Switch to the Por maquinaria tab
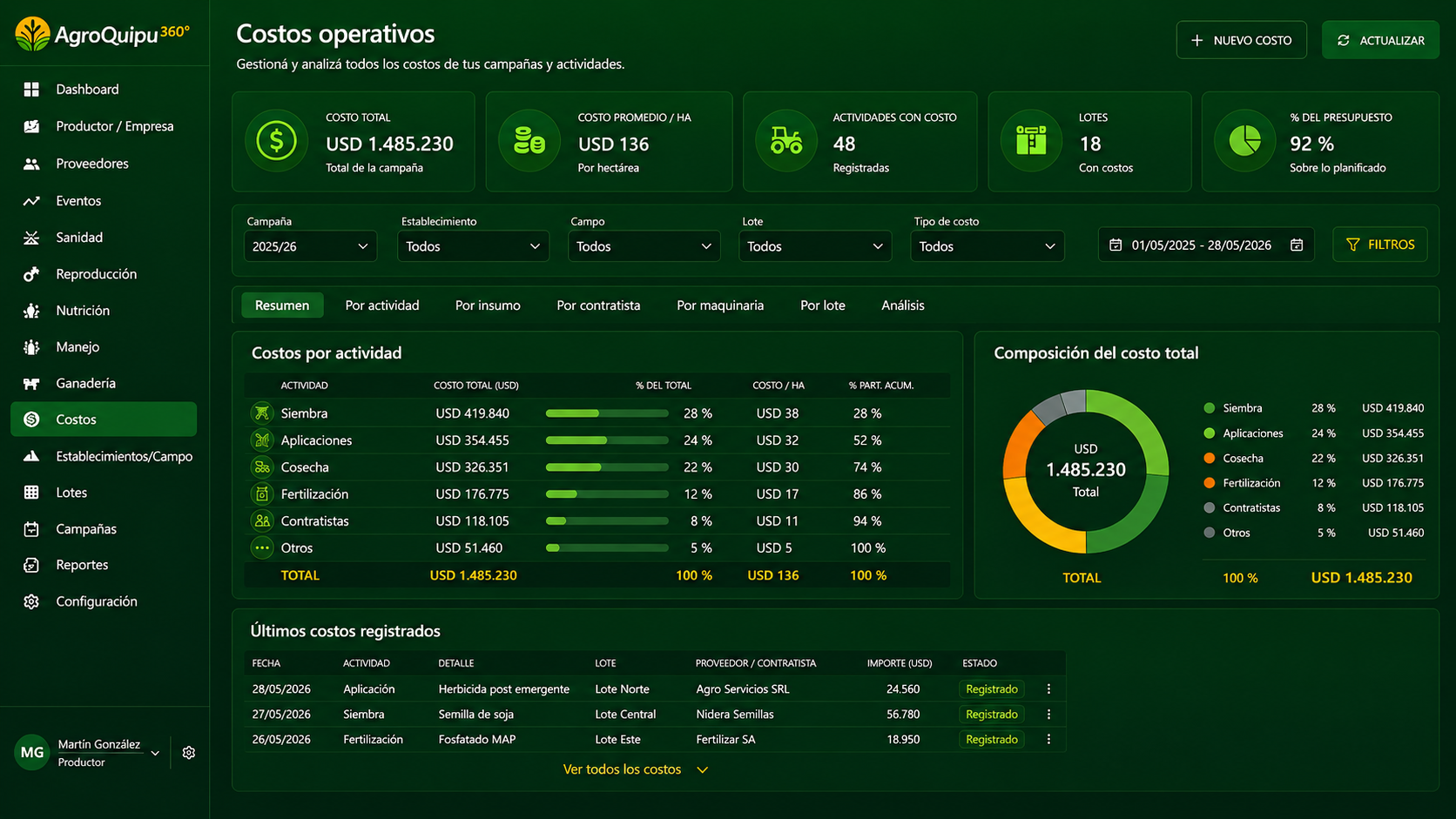The image size is (1456, 819). 720,305
